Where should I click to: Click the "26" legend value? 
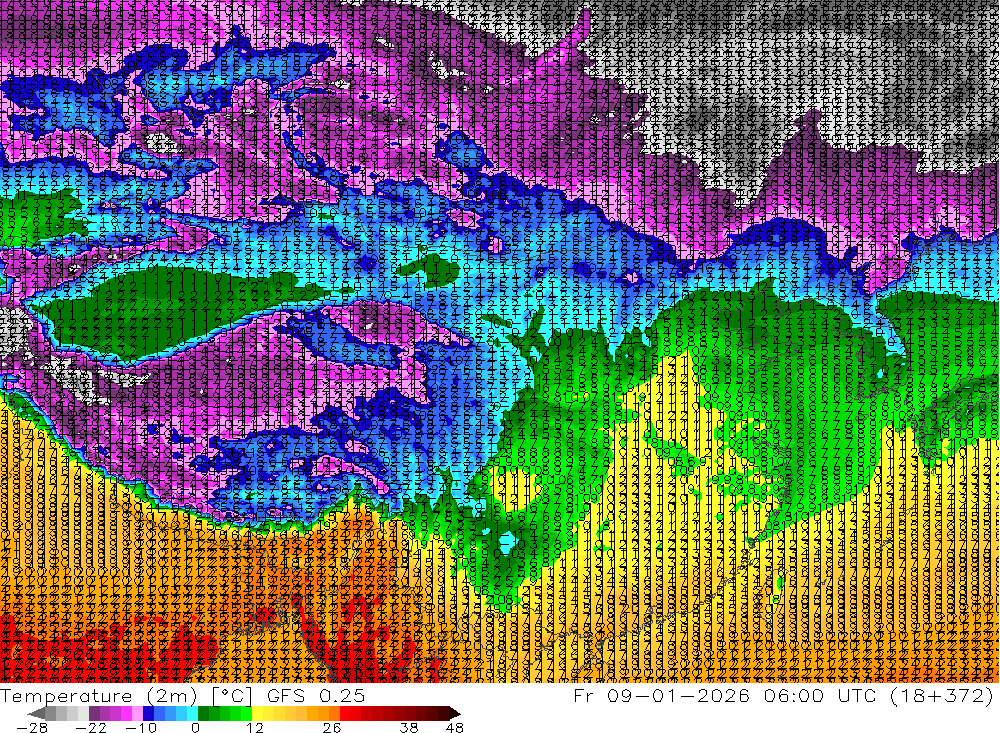click(332, 727)
